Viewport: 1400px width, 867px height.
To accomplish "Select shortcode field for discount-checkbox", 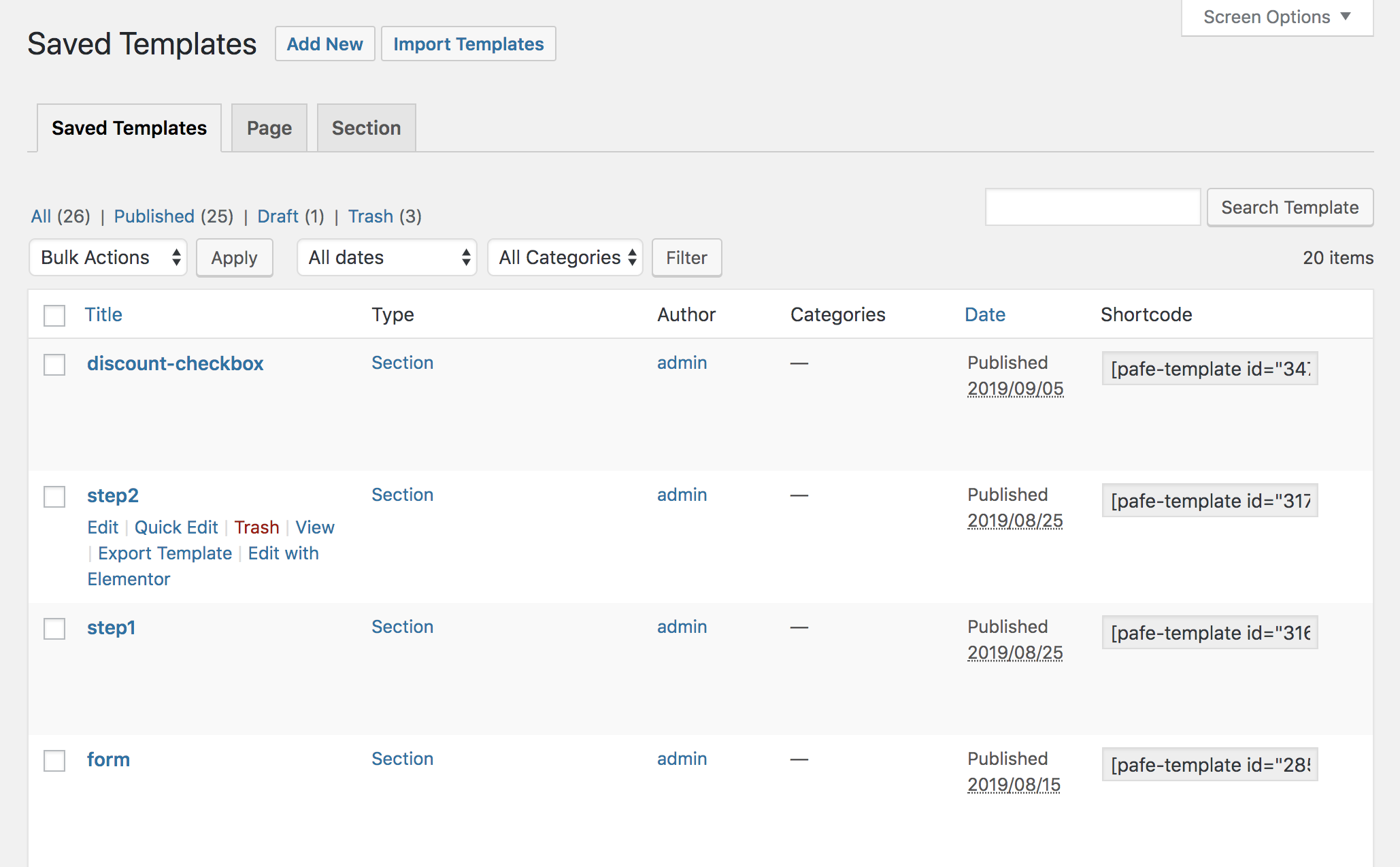I will pyautogui.click(x=1210, y=368).
